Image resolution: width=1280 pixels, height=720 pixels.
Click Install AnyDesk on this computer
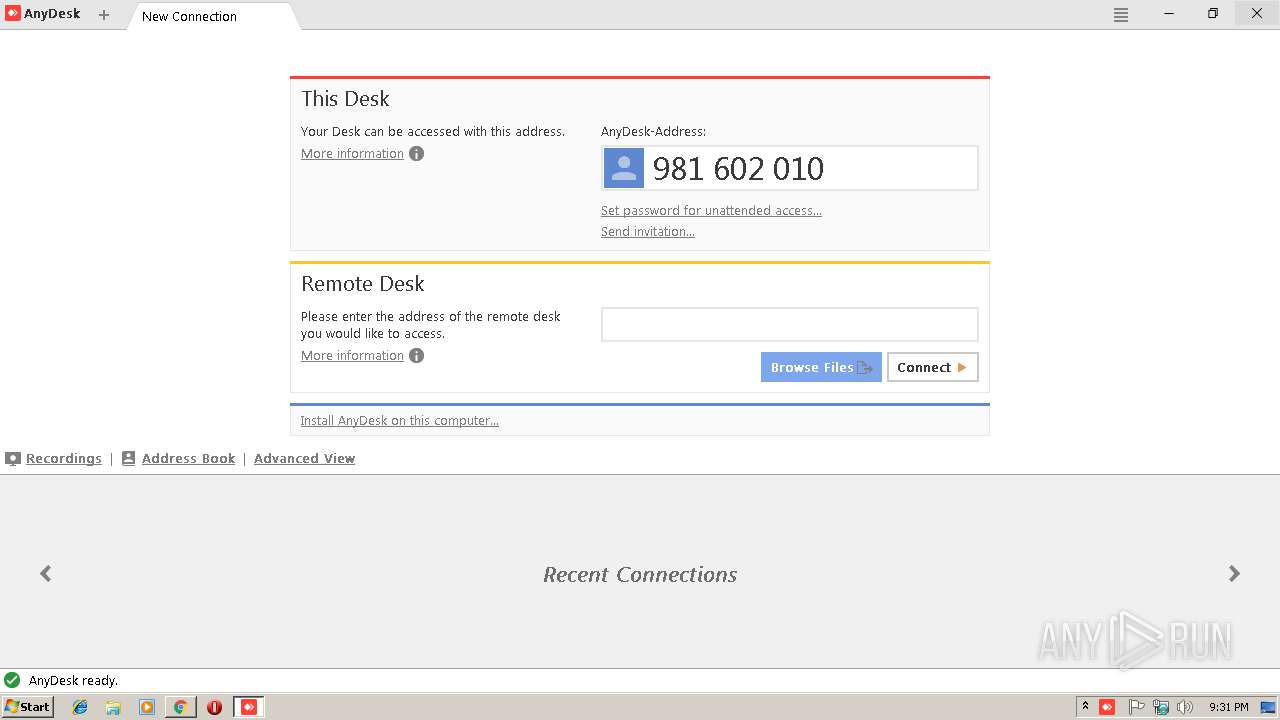tap(399, 420)
